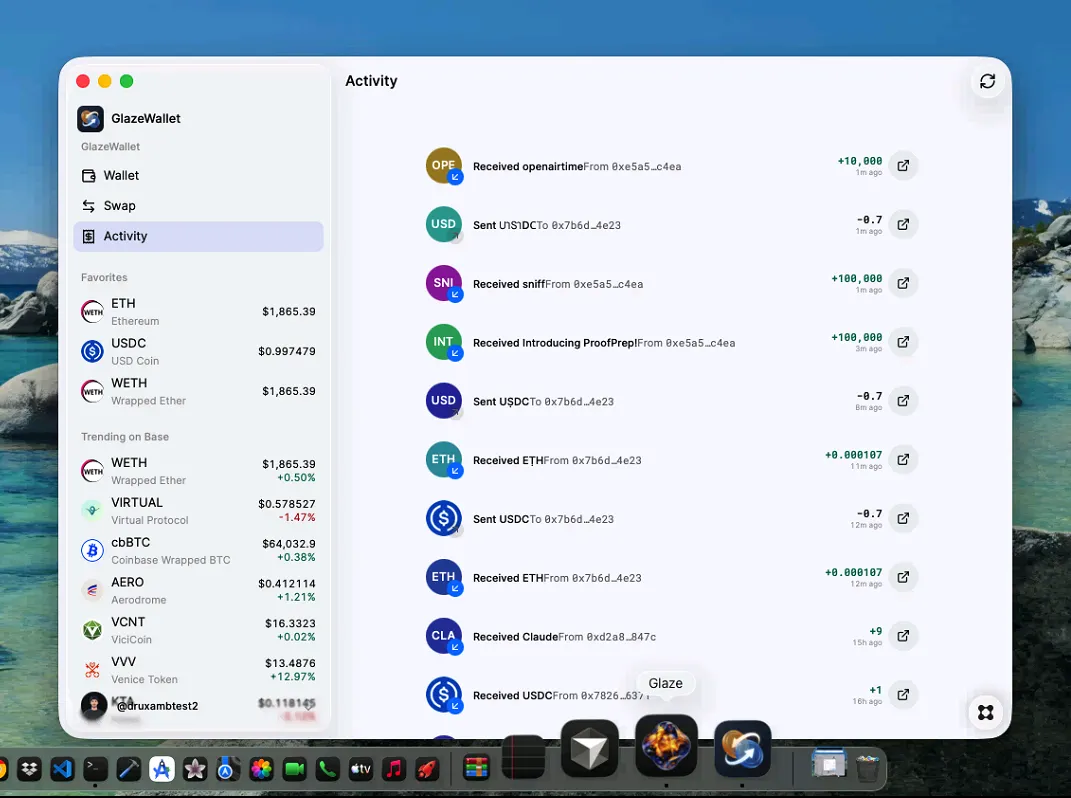Select WETH Wrapped Ether in Favorites
The image size is (1071, 798).
(x=198, y=391)
